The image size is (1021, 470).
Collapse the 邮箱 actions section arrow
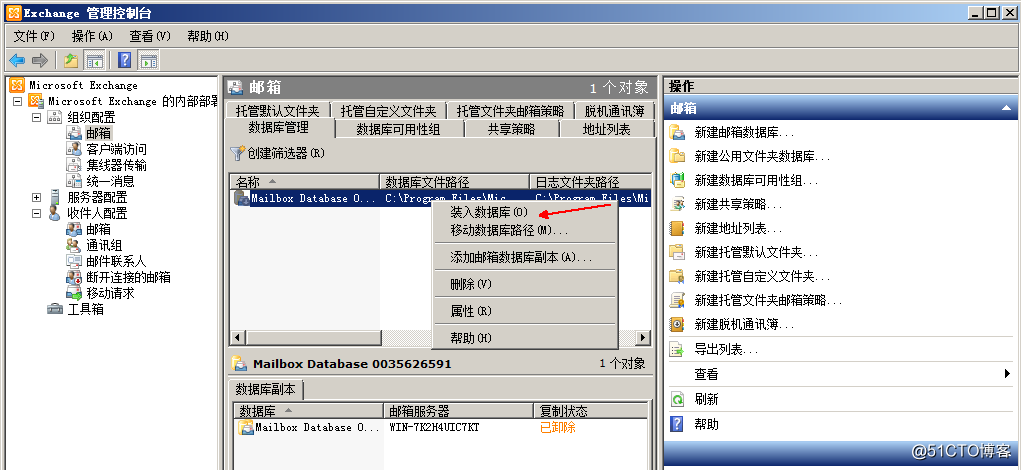point(1006,108)
